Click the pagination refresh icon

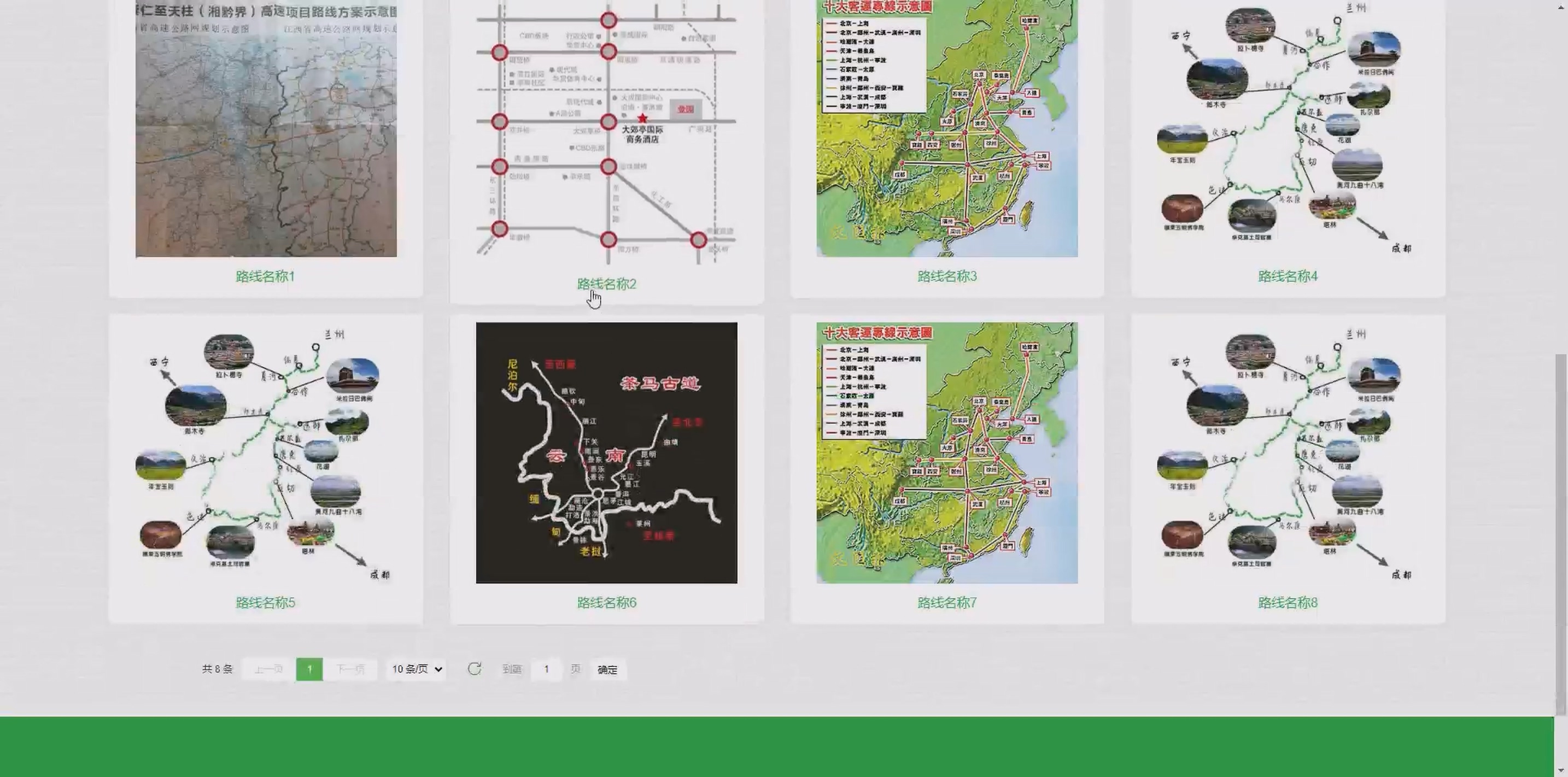(475, 669)
